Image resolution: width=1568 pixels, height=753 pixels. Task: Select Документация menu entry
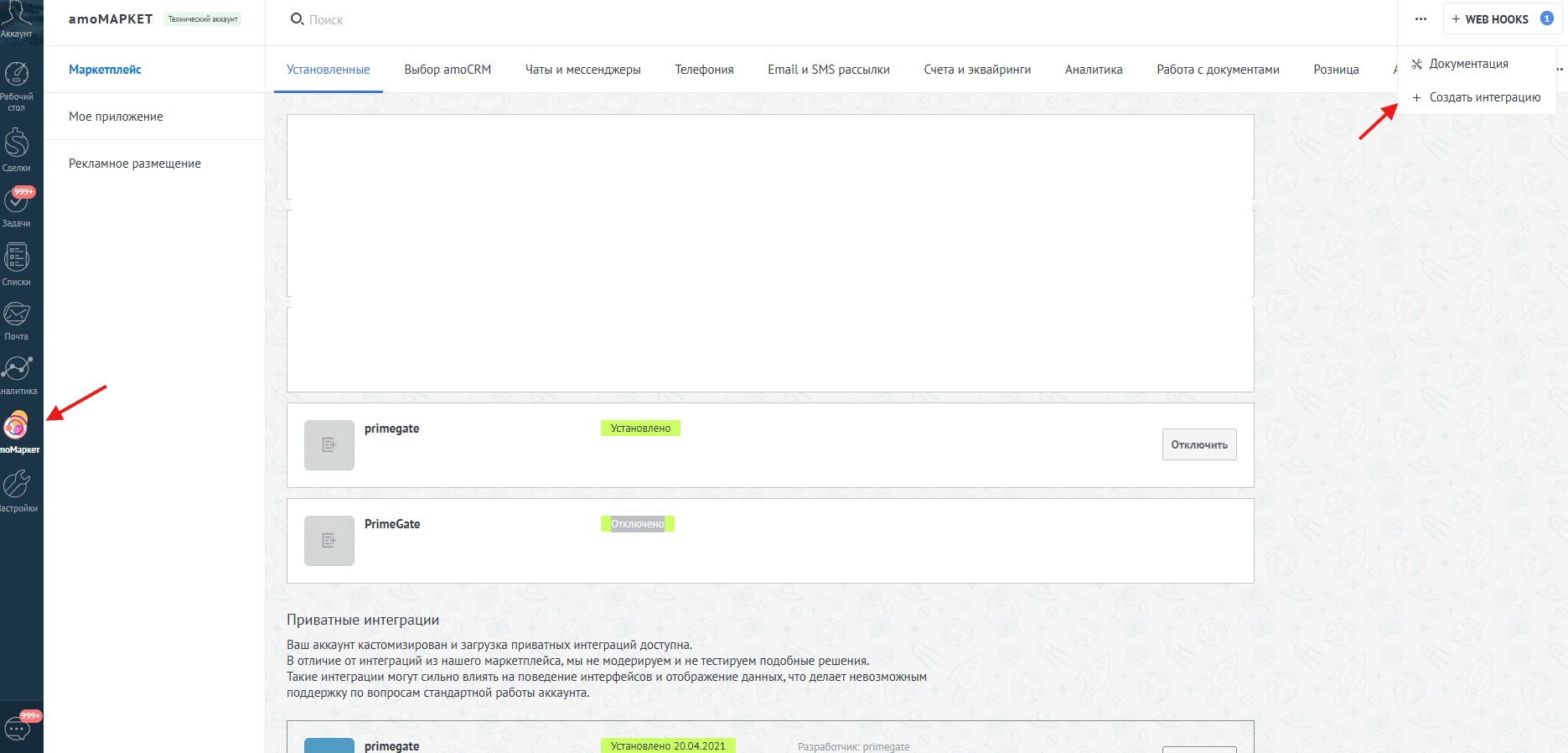pos(1477,64)
